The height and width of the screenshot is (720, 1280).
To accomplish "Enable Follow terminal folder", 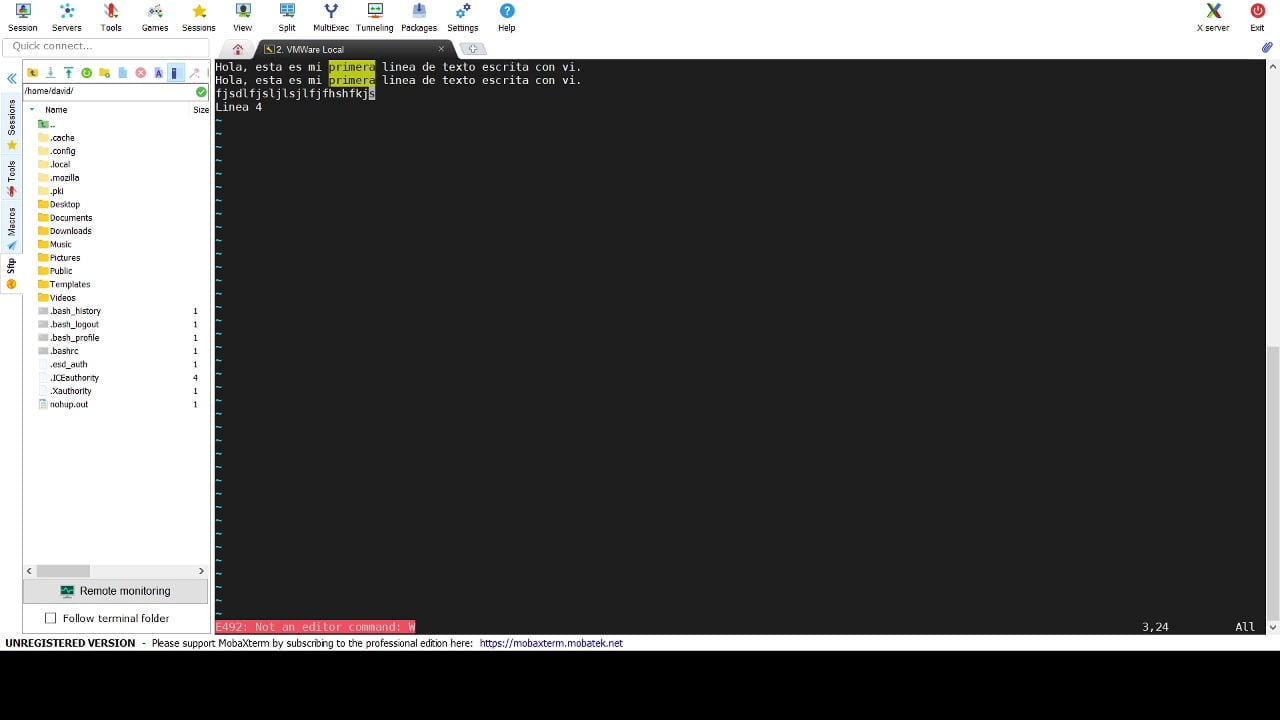I will 50,618.
